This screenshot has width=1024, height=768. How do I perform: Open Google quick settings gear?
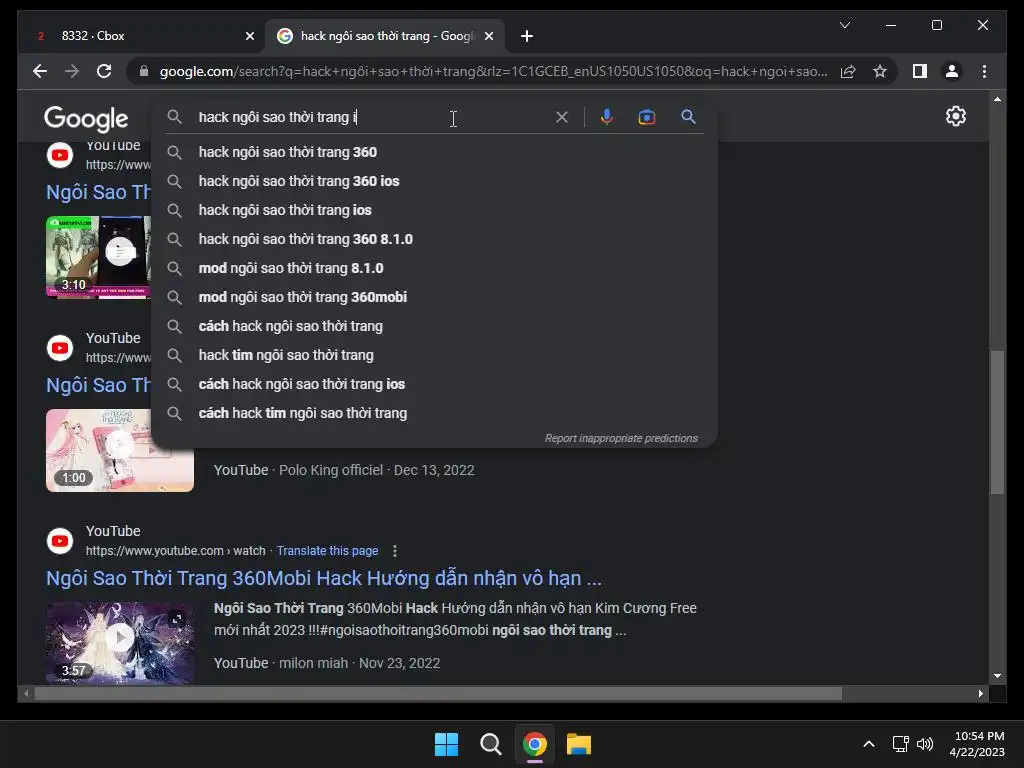[955, 116]
